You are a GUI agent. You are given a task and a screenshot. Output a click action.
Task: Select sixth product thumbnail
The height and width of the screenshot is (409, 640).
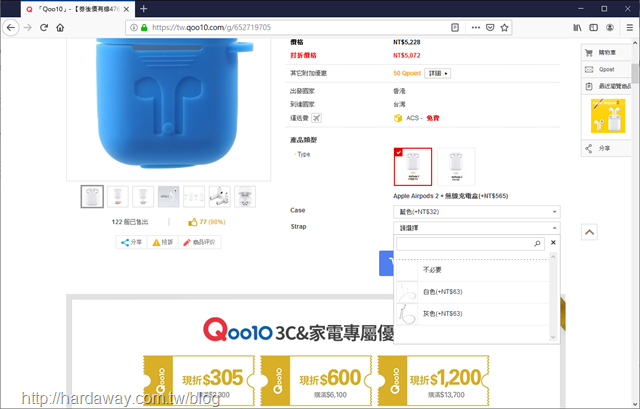pos(220,196)
